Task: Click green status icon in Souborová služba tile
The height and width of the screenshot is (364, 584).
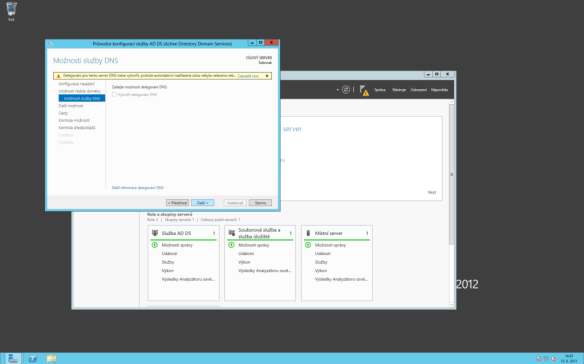Action: pos(231,245)
